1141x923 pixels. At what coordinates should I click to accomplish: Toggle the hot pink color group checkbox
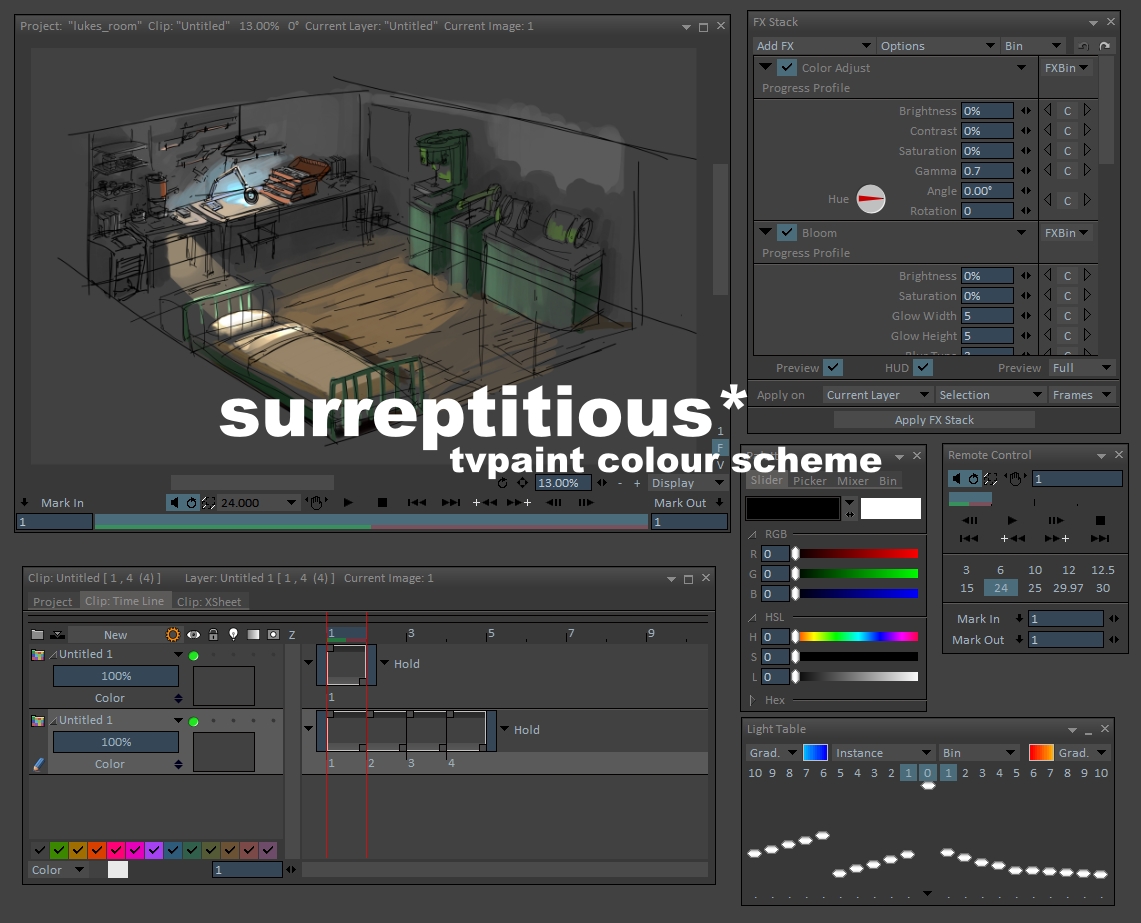(x=116, y=850)
